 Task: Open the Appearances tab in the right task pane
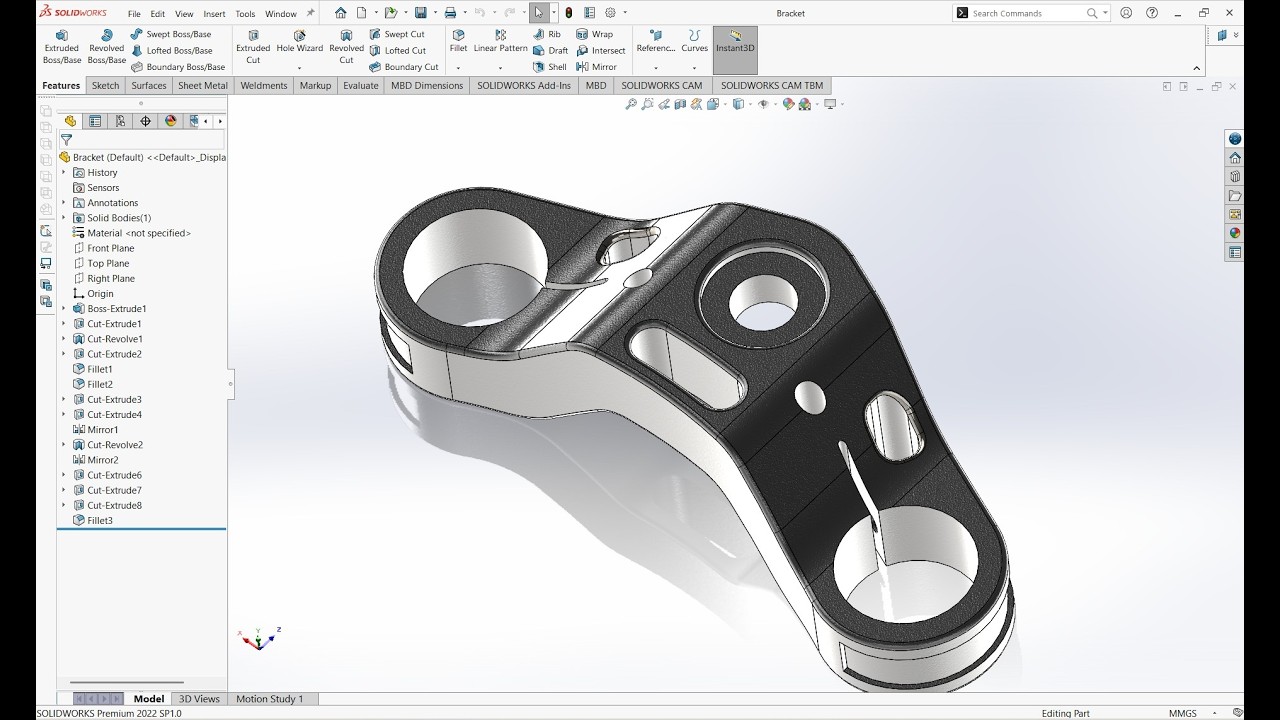pyautogui.click(x=1235, y=233)
